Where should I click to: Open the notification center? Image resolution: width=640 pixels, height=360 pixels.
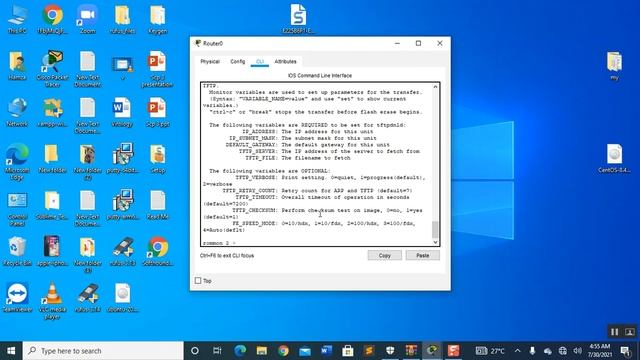click(625, 351)
